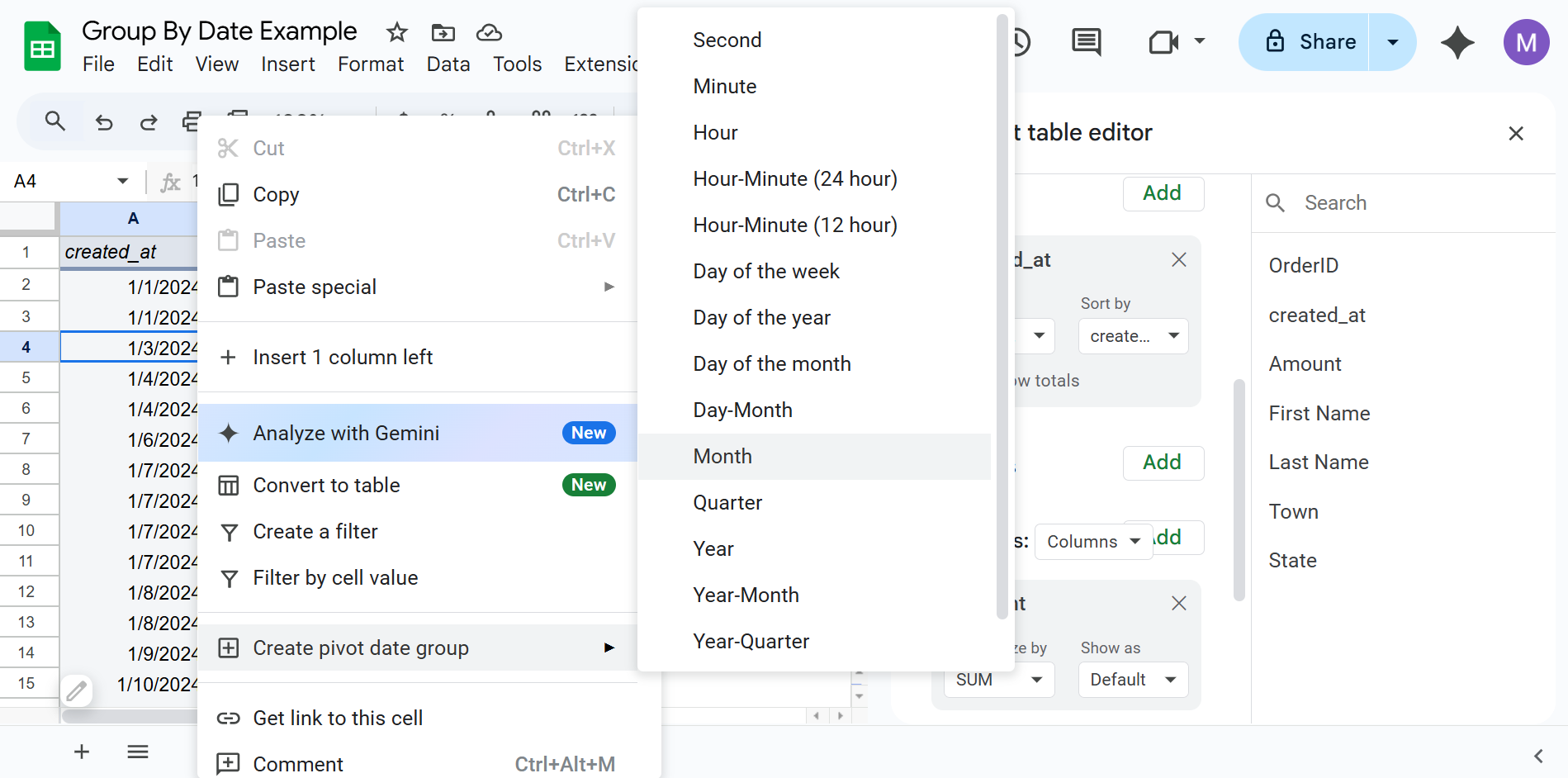Screen dimensions: 1568x778
Task: Open comment history icon in the top bar
Action: pyautogui.click(x=1085, y=41)
